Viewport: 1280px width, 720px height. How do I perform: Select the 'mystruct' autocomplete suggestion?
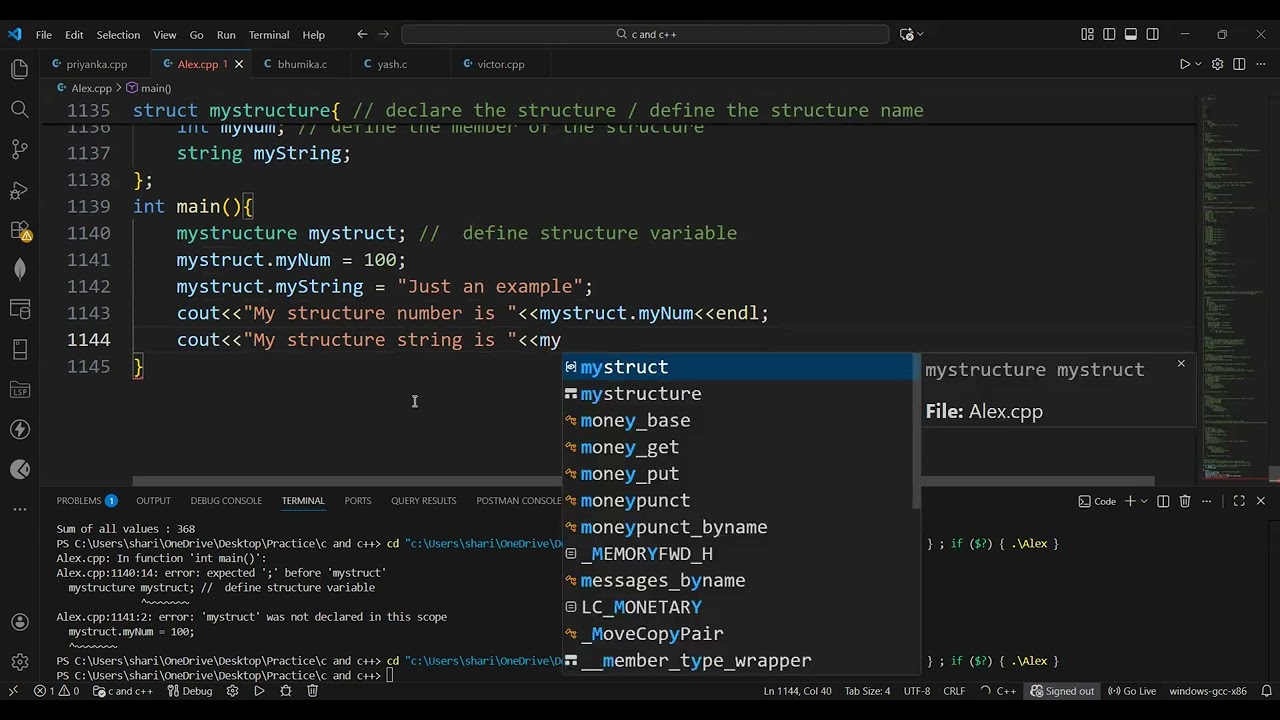738,367
